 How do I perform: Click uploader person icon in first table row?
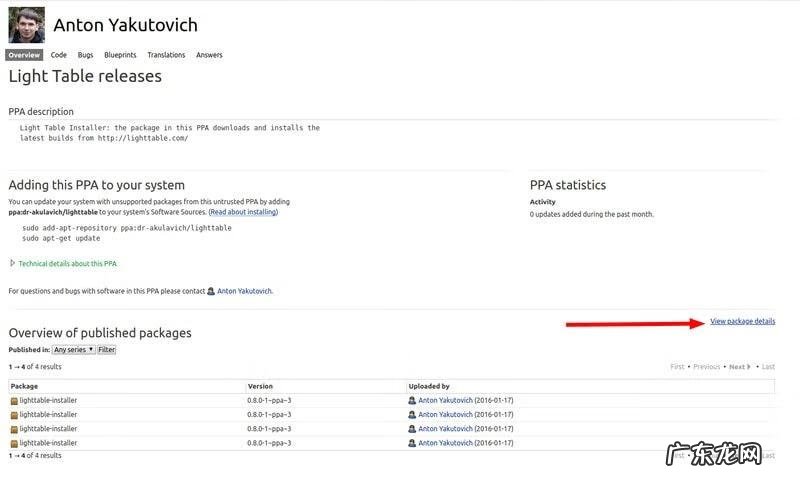[x=412, y=401]
